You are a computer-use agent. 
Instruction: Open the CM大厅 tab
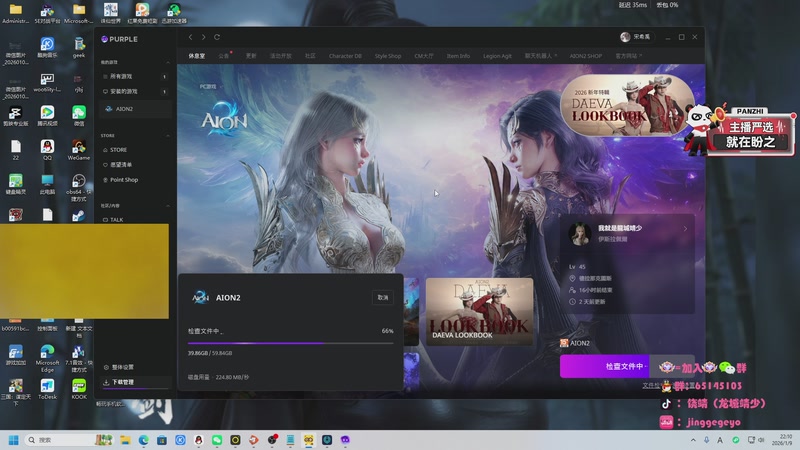pyautogui.click(x=423, y=56)
